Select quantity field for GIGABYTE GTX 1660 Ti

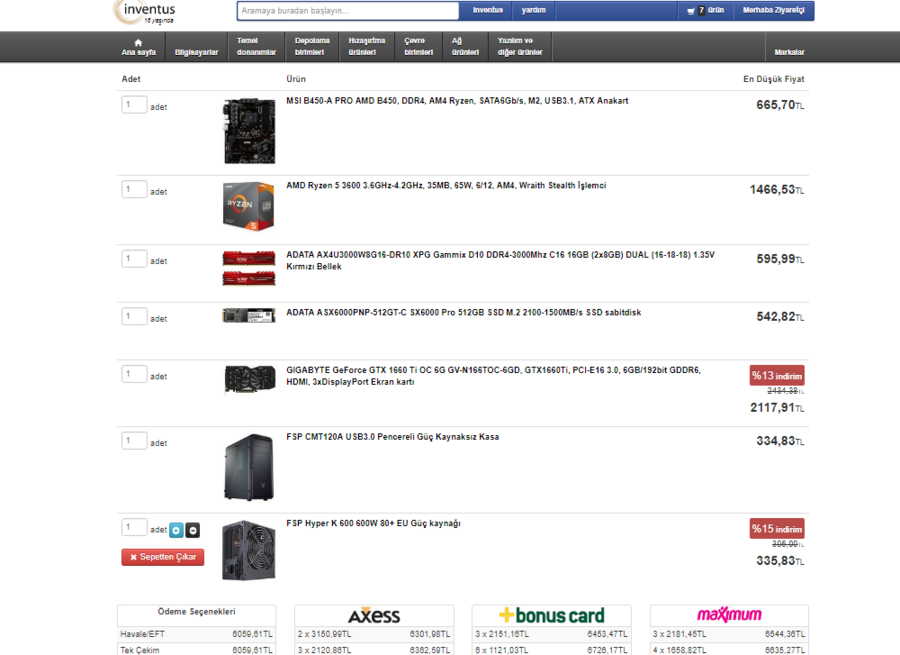(x=134, y=374)
